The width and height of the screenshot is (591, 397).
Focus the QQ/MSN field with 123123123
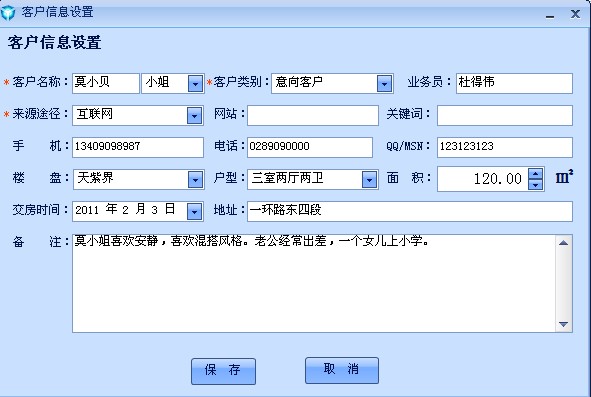[x=505, y=147]
